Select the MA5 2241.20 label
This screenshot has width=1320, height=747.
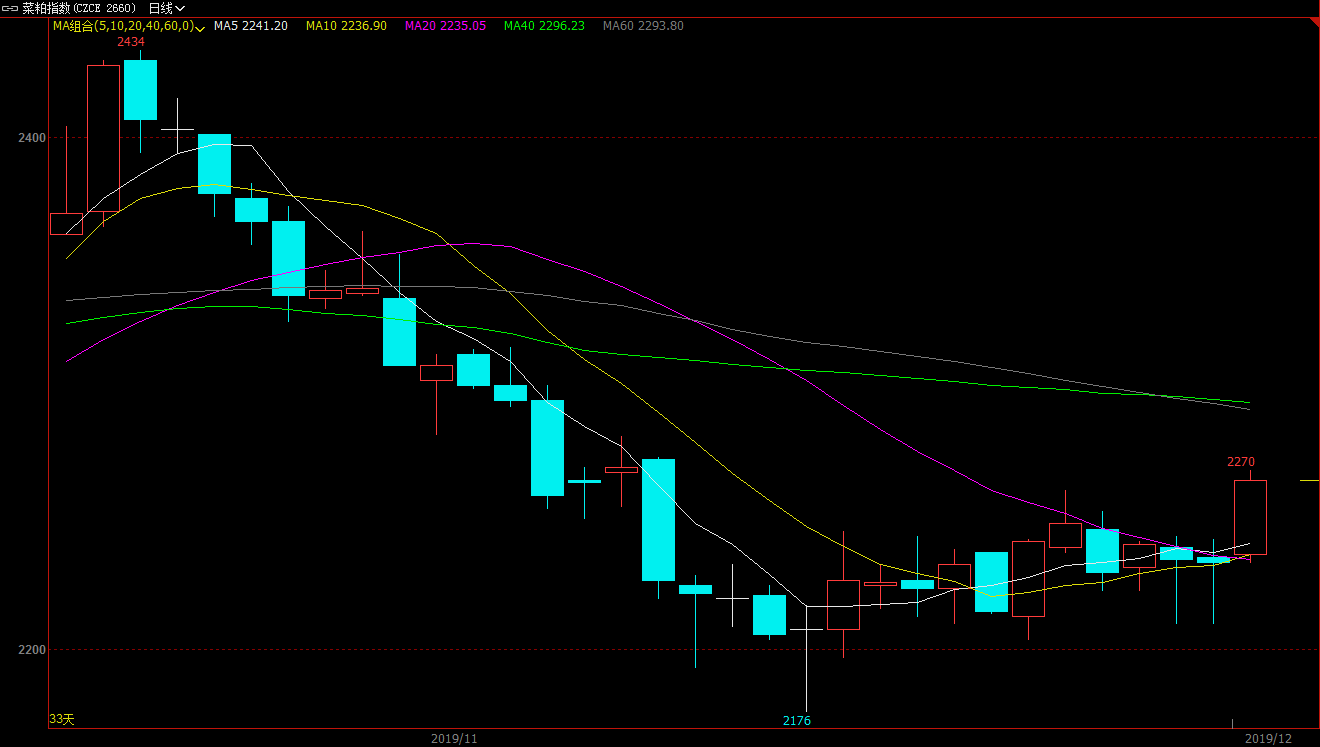251,26
